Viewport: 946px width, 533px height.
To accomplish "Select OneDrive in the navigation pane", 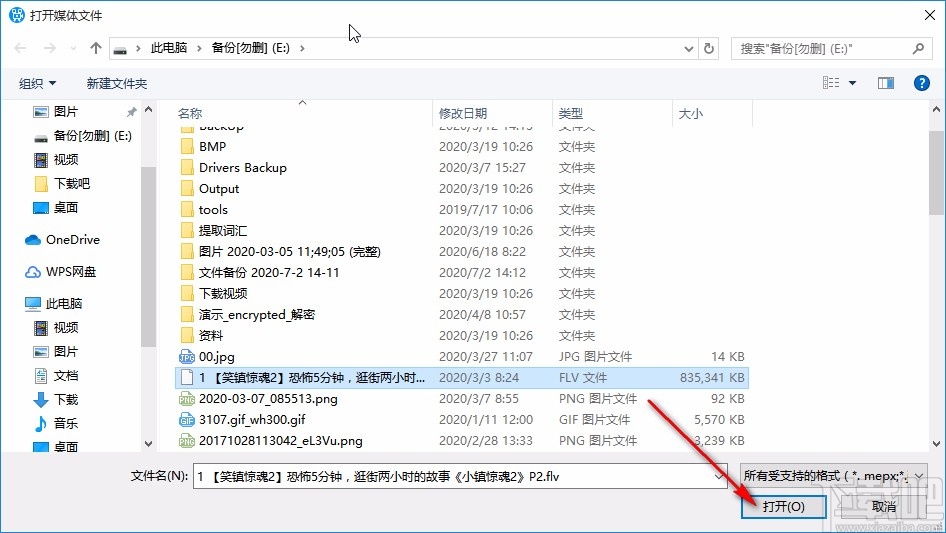I will point(62,240).
